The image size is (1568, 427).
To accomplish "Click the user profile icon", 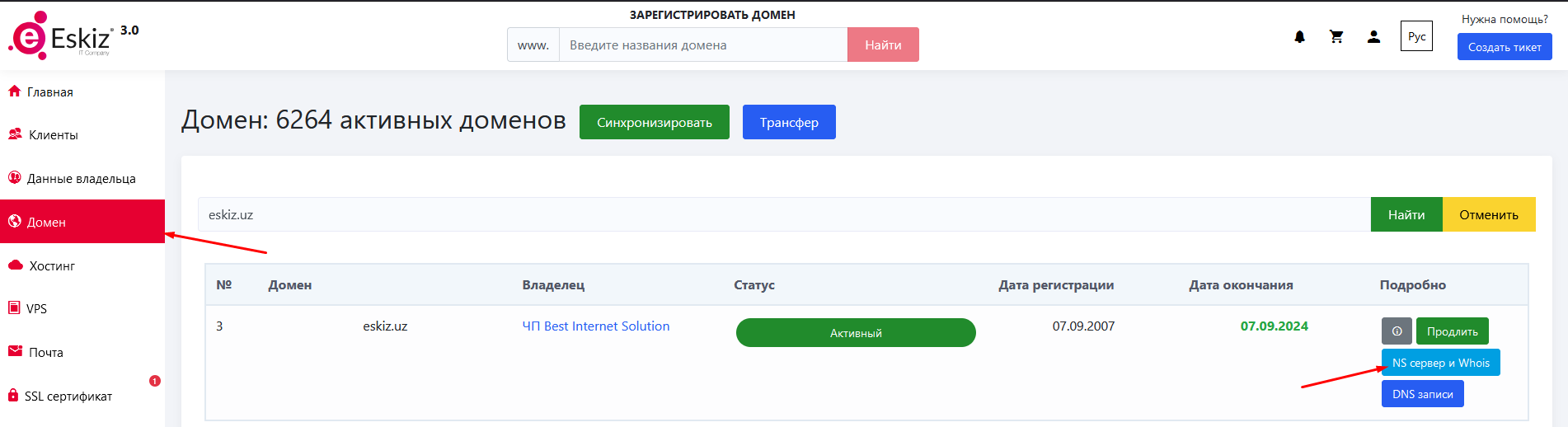I will click(x=1373, y=37).
